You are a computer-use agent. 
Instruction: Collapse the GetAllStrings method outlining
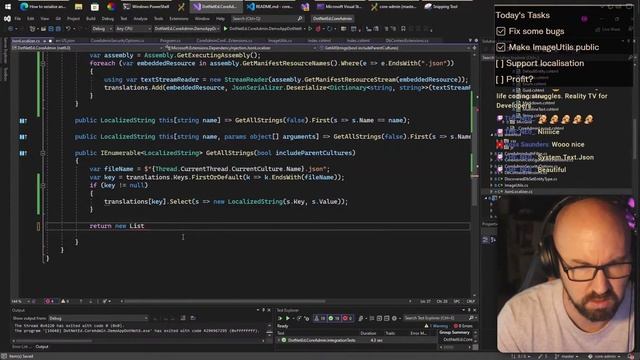(43, 153)
